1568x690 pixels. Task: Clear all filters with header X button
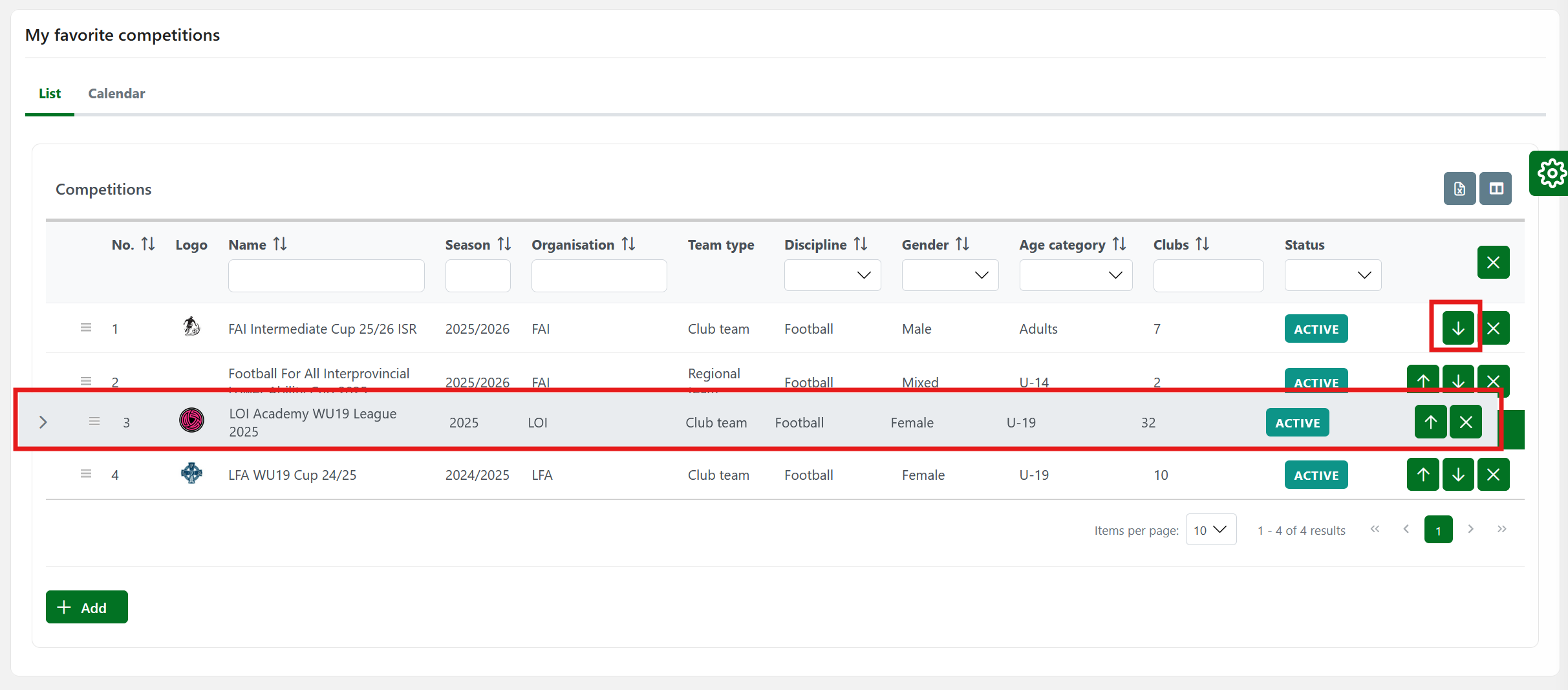(x=1493, y=263)
